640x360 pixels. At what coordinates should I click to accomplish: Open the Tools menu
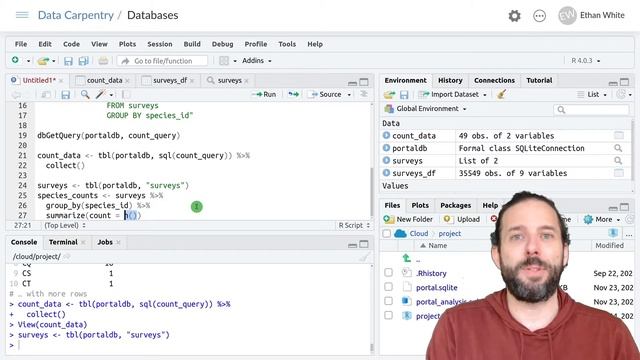(x=287, y=44)
